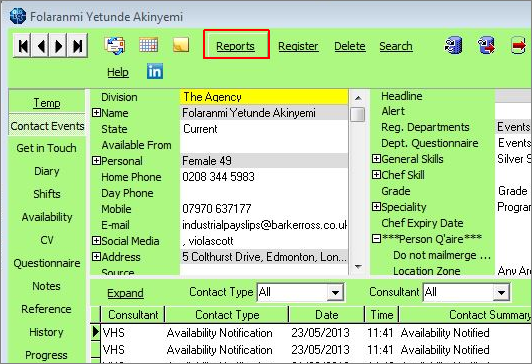The height and width of the screenshot is (364, 532).
Task: Click the scrollbar up arrow in details panel
Action: click(358, 98)
